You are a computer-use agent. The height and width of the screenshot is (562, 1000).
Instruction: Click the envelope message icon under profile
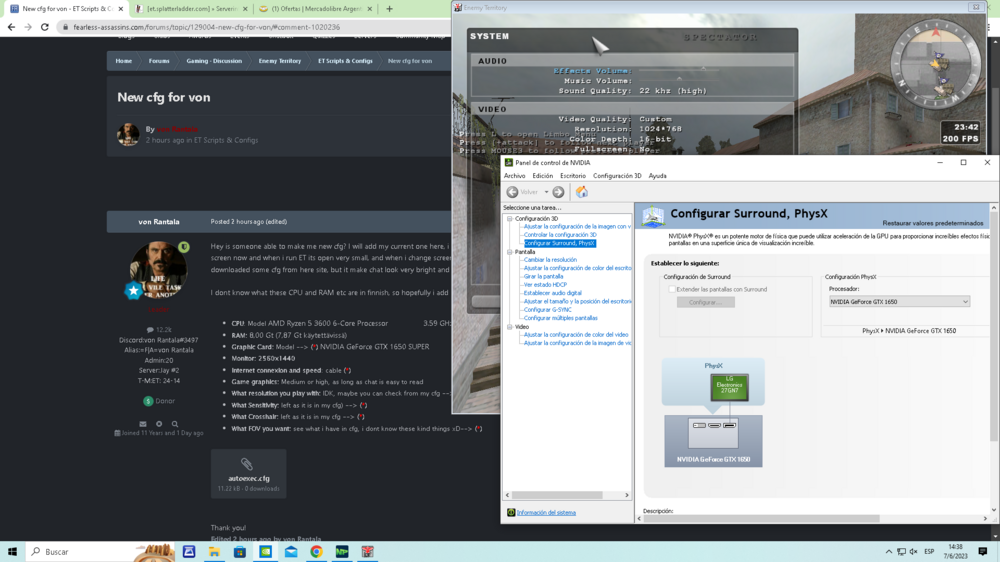143,424
